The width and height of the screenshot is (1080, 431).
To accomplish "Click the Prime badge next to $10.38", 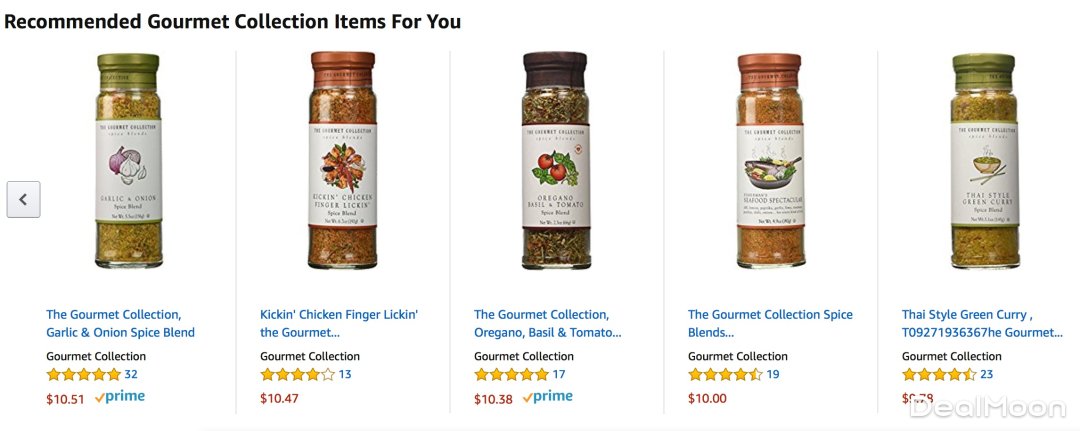I will click(548, 397).
